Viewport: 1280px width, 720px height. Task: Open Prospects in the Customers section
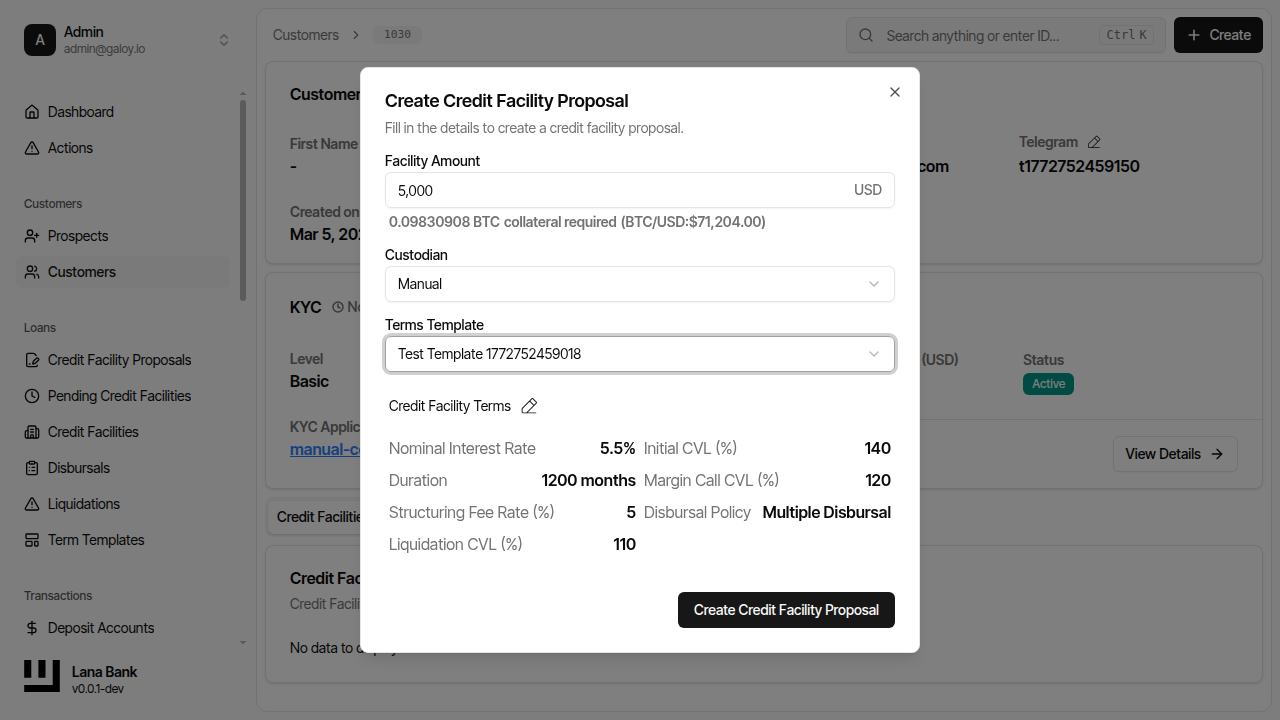77,235
